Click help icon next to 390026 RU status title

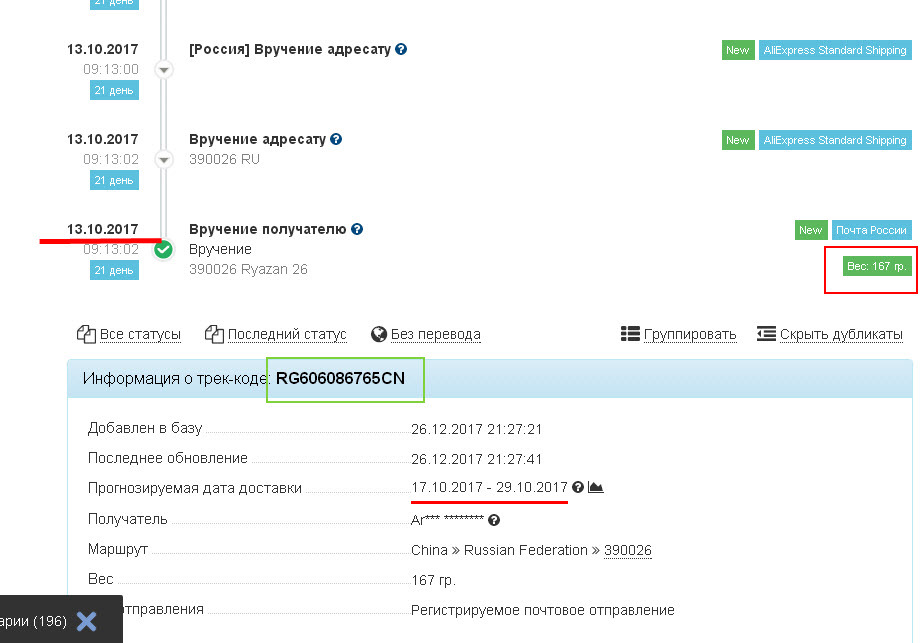coord(336,139)
